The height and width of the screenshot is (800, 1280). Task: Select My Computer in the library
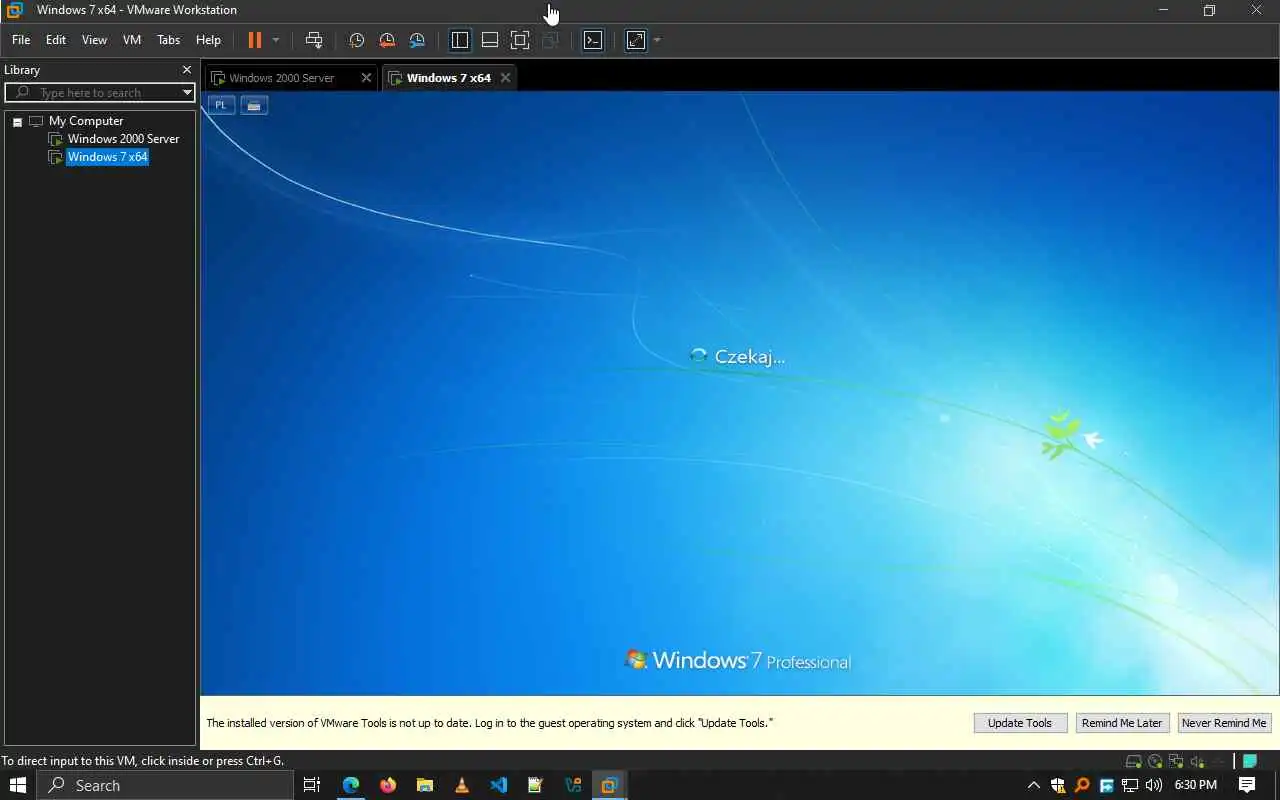point(86,121)
